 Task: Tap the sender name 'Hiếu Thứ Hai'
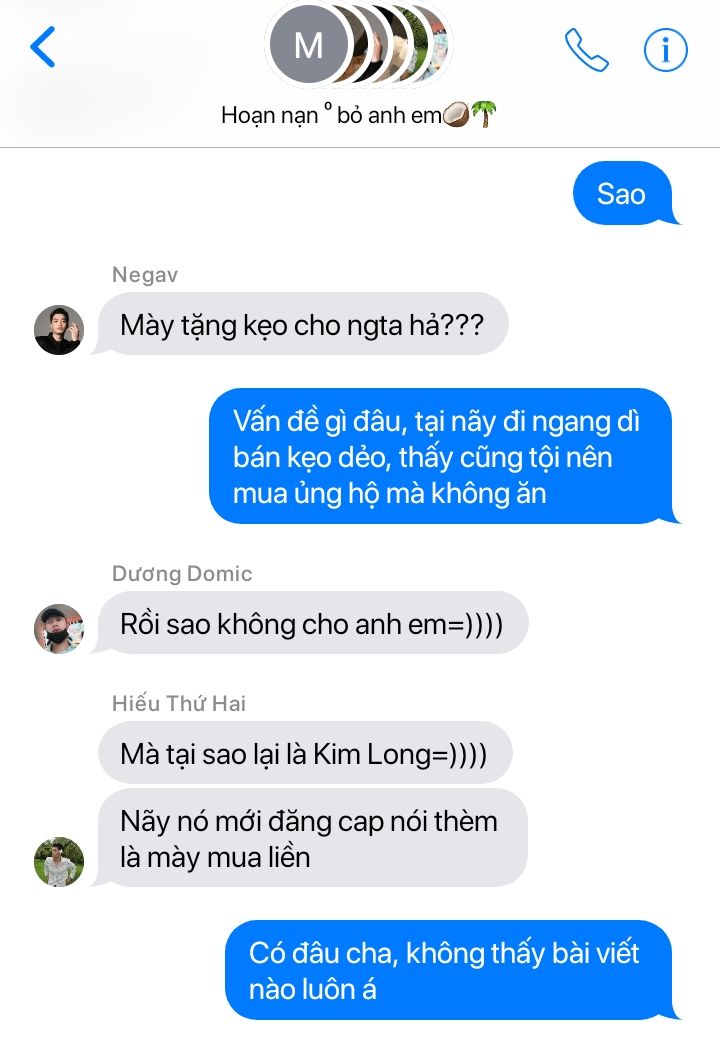(x=179, y=703)
